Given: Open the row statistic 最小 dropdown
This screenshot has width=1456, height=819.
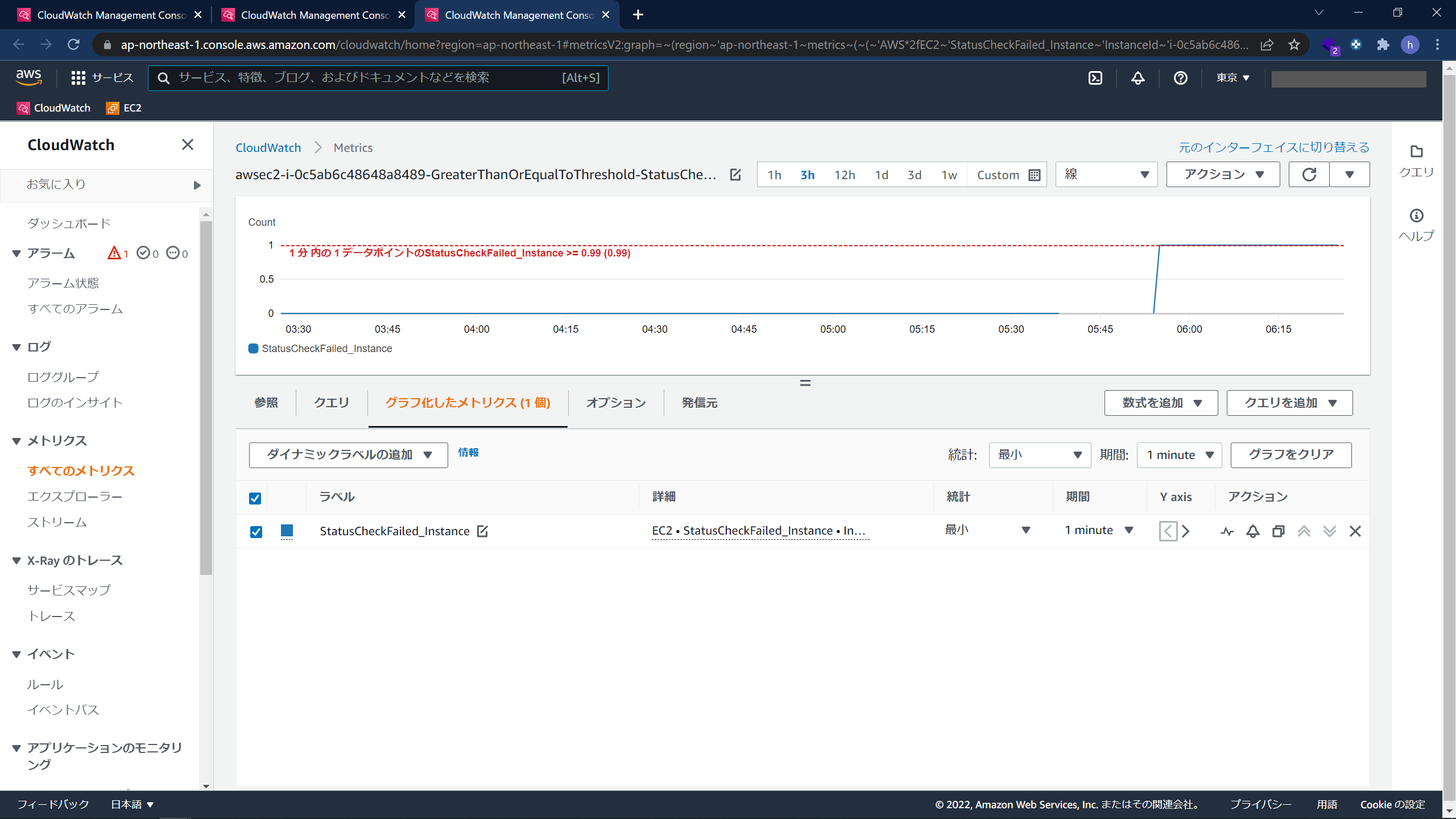Looking at the screenshot, I should pyautogui.click(x=987, y=530).
